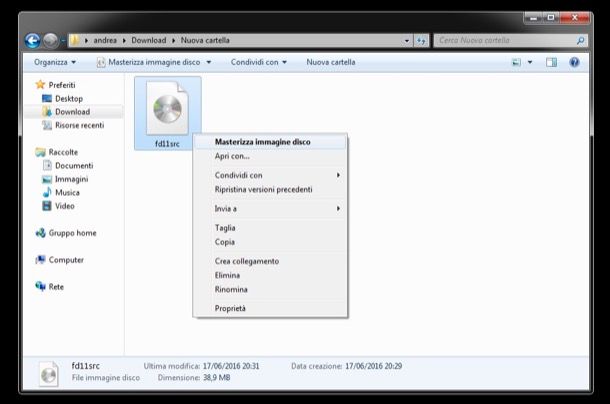Choose Masterizza immagine disco from context menu
Viewport: 610px width, 404px height.
(262, 142)
